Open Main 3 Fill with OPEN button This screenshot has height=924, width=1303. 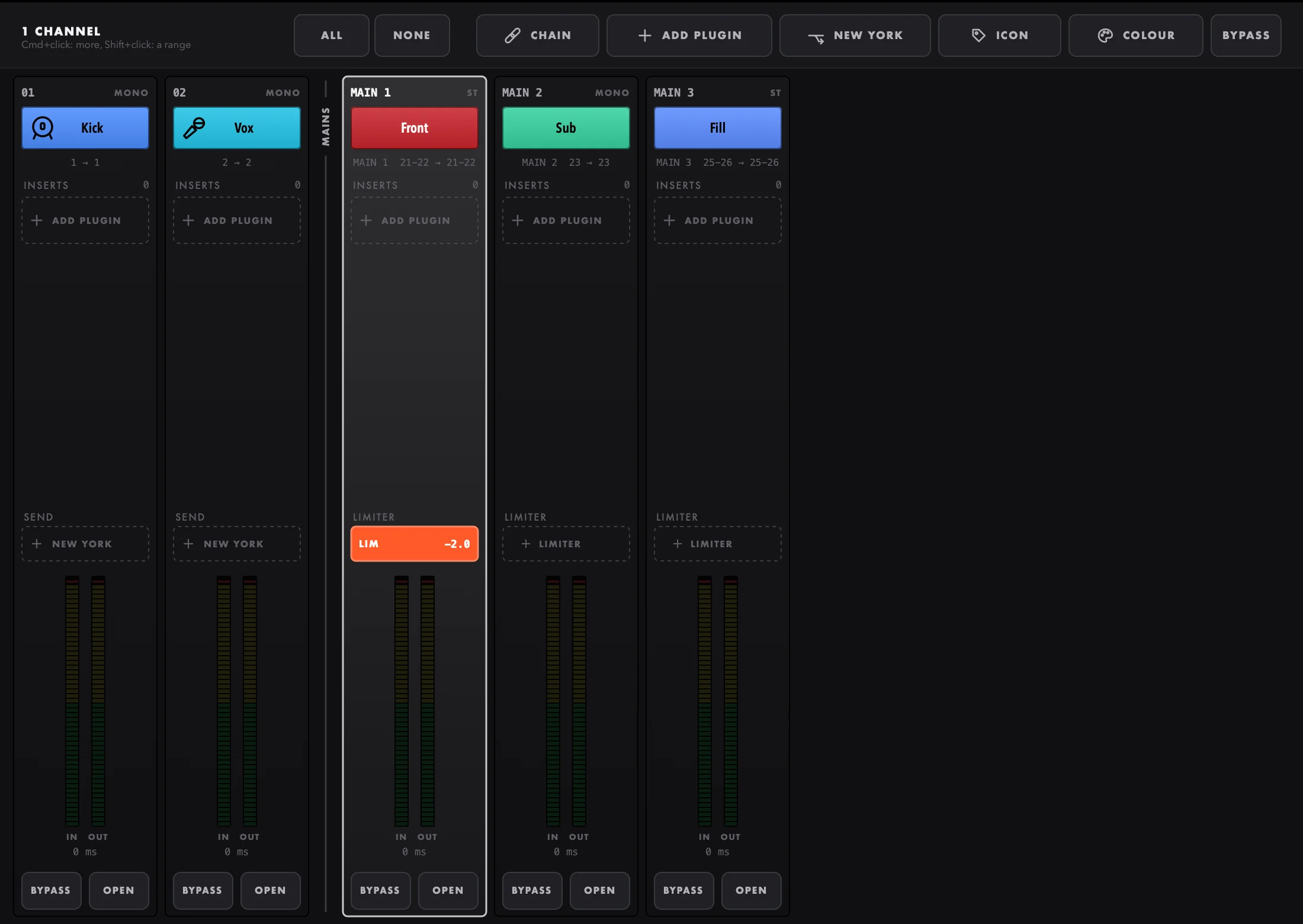coord(751,890)
